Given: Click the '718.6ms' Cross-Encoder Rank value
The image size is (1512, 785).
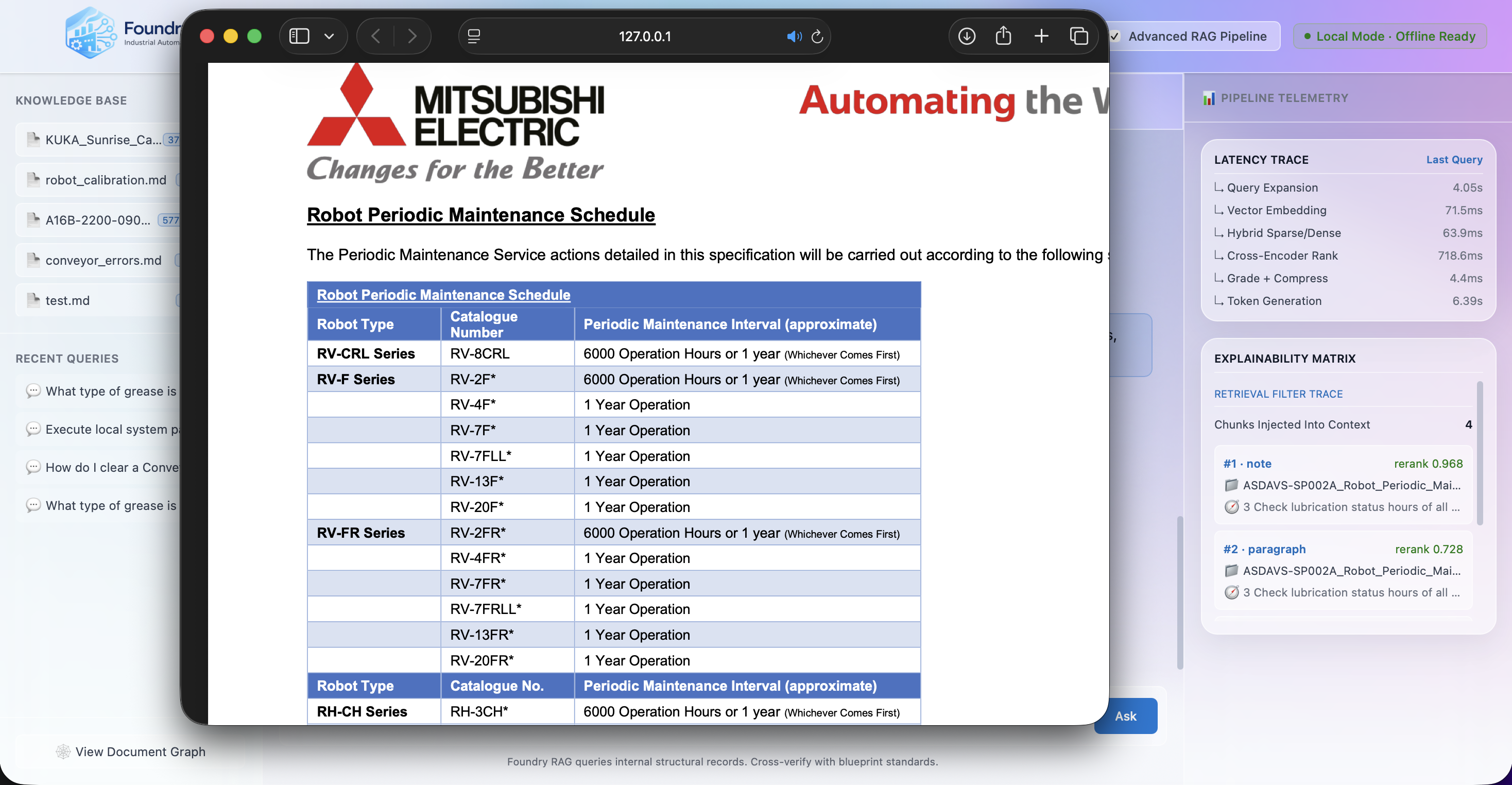Looking at the screenshot, I should pyautogui.click(x=1460, y=255).
